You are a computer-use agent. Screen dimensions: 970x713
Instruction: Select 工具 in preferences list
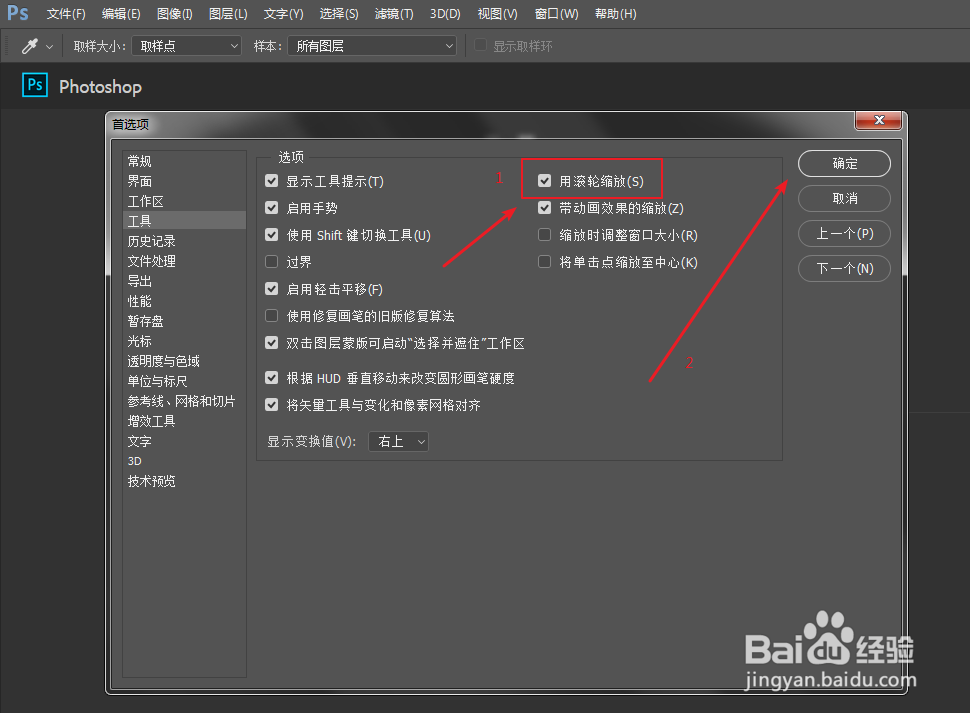coord(184,221)
